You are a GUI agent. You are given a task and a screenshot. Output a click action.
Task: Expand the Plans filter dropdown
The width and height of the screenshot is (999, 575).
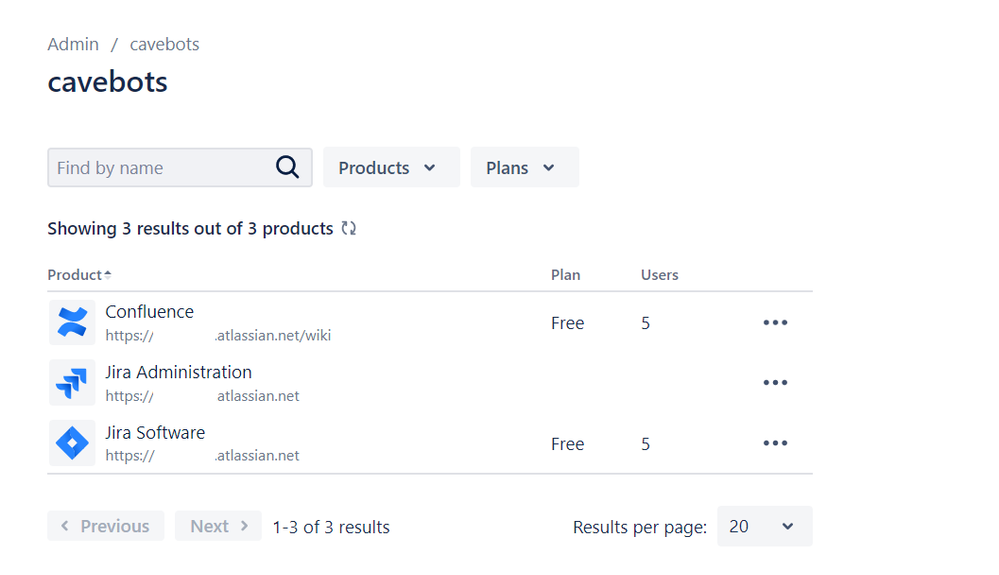pyautogui.click(x=524, y=167)
